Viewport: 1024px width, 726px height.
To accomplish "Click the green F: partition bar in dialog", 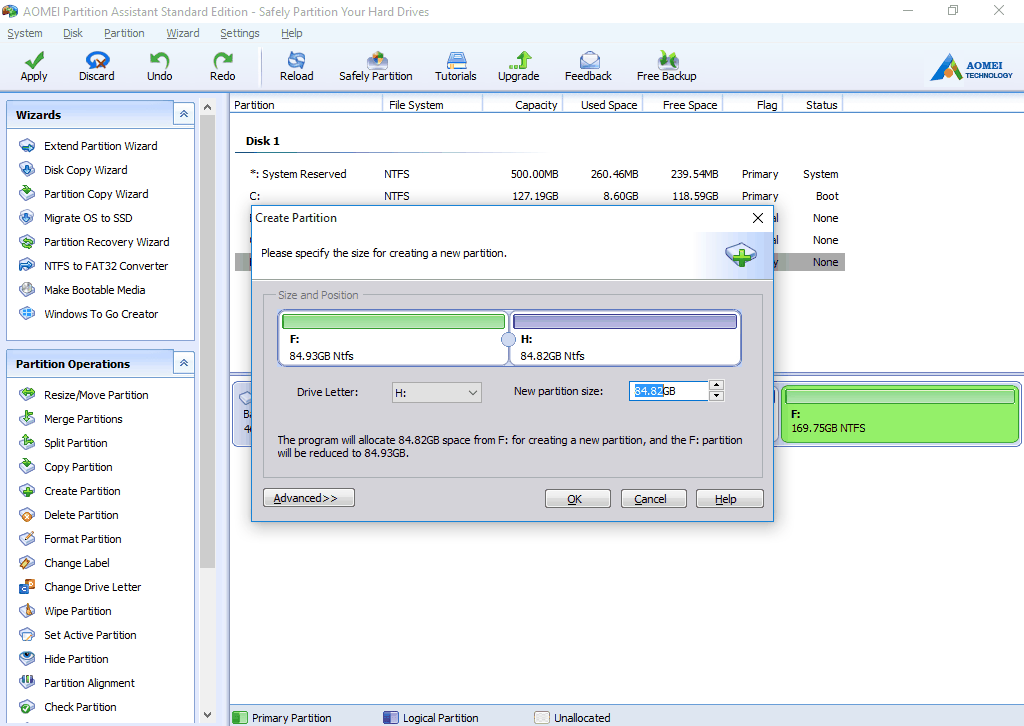I will coord(394,321).
